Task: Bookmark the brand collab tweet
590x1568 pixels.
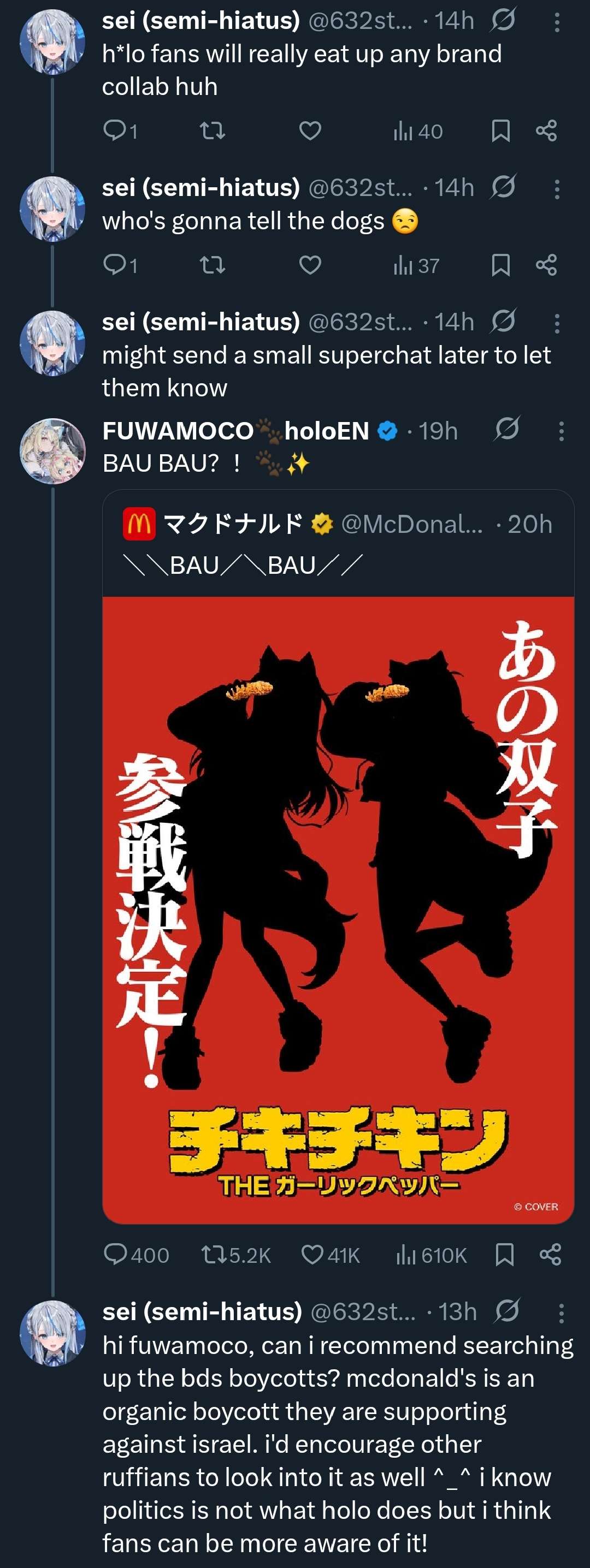Action: coord(500,130)
